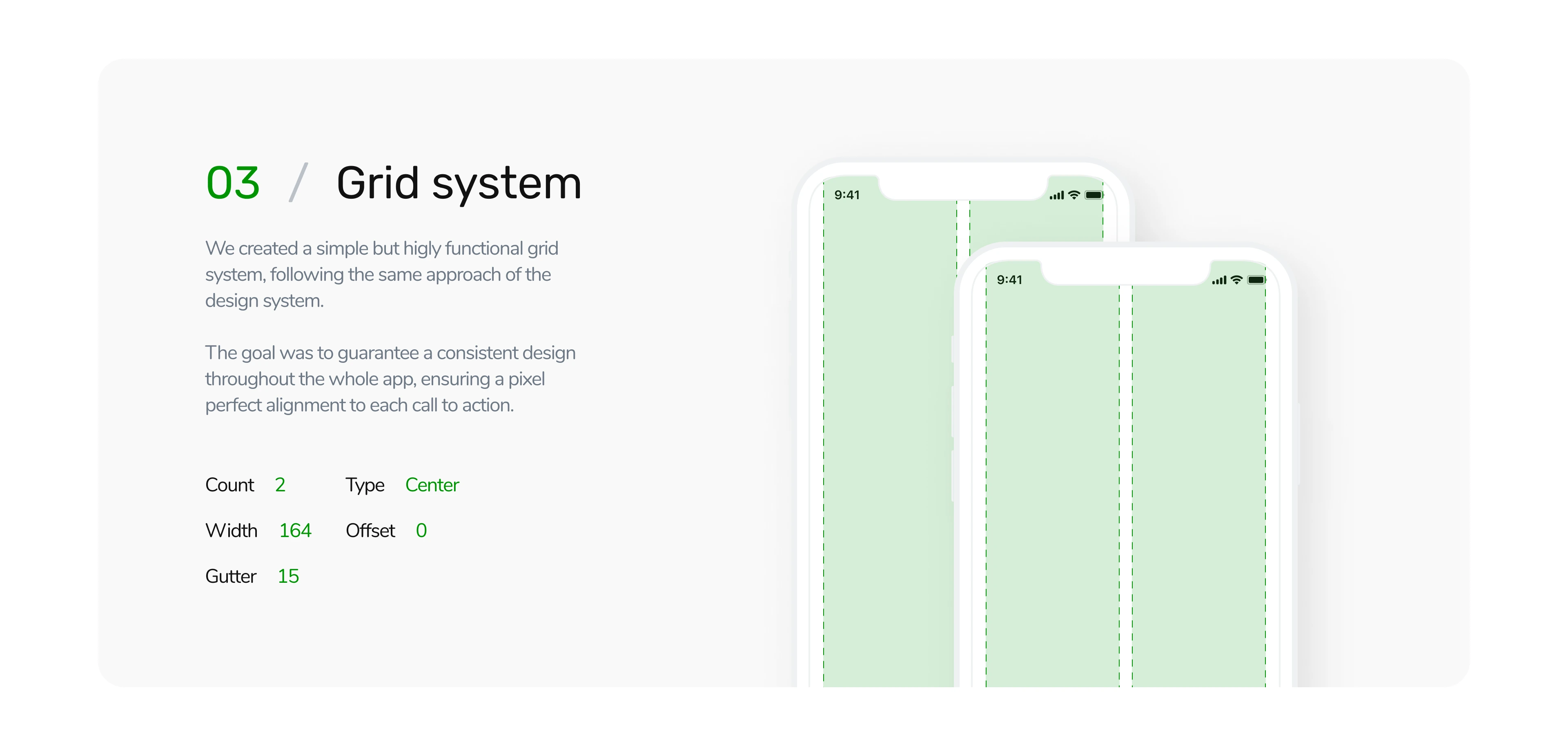Image resolution: width=1568 pixels, height=746 pixels.
Task: Select the 9:41 clock on the rear phone
Action: tap(847, 195)
